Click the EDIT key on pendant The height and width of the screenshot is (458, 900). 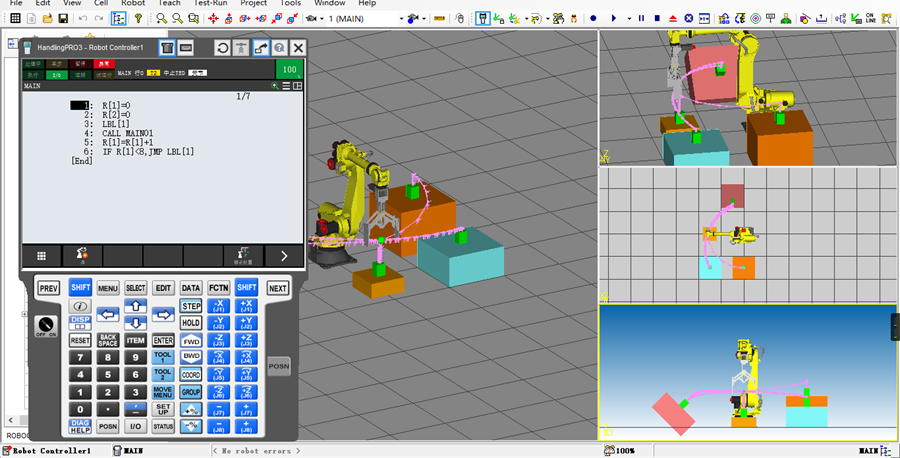coord(163,288)
